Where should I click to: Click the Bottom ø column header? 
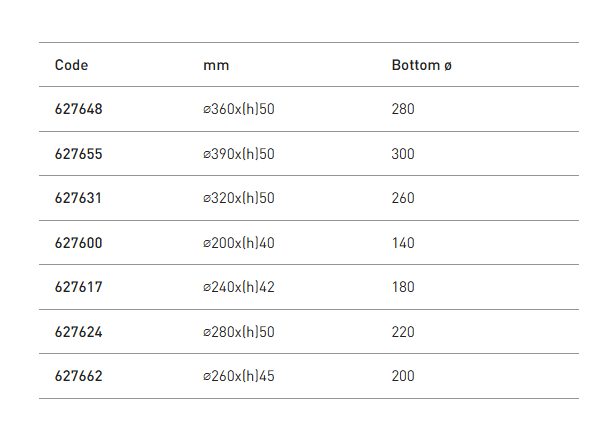point(421,65)
